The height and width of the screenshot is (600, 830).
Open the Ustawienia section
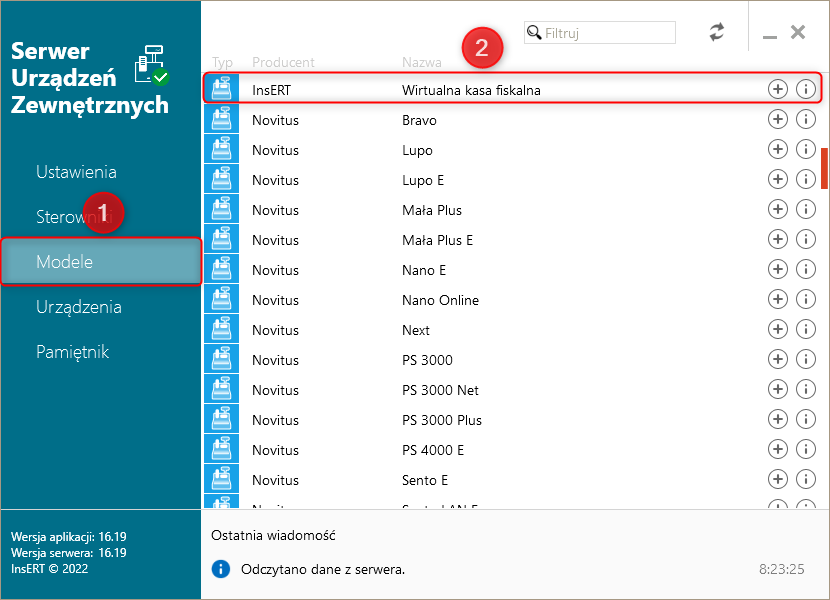(76, 172)
